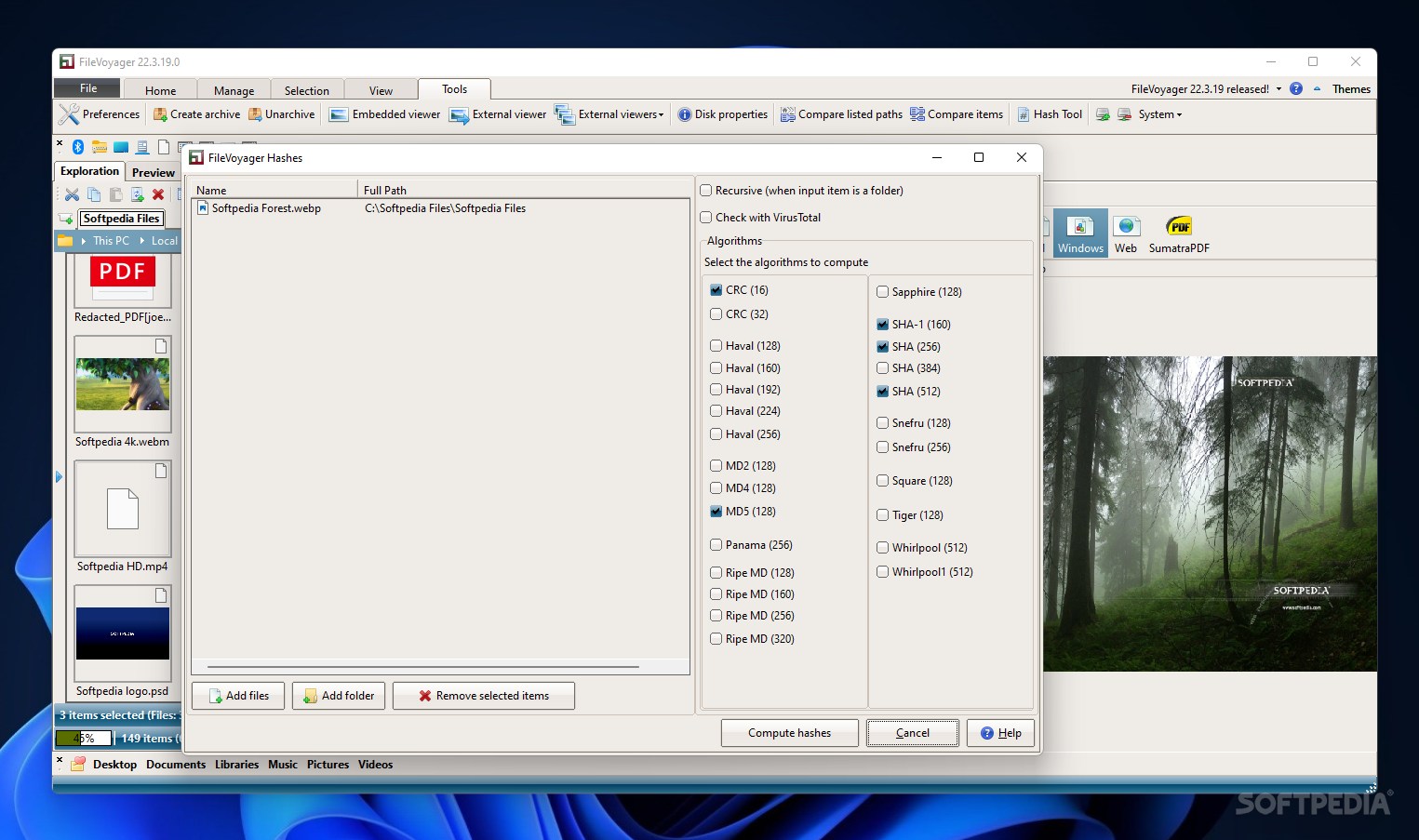Image resolution: width=1419 pixels, height=840 pixels.
Task: Switch to the View ribbon tab
Action: [x=381, y=90]
